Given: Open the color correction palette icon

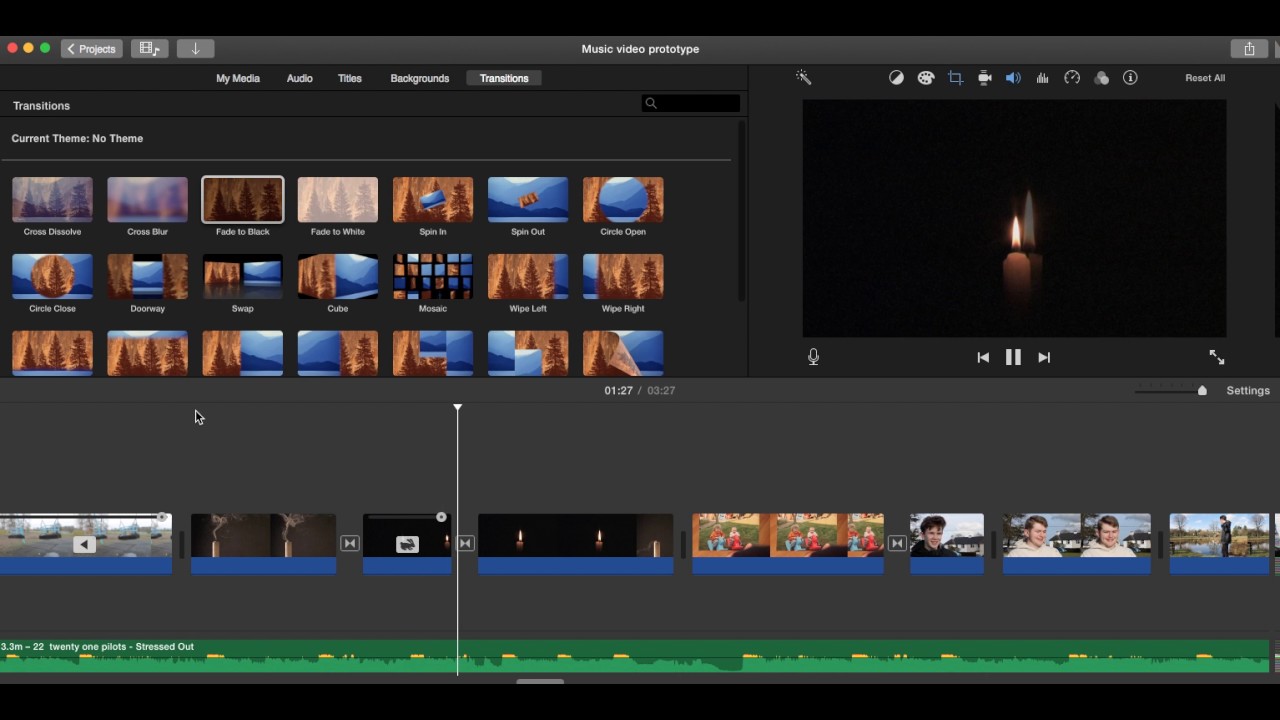Looking at the screenshot, I should click(x=926, y=78).
